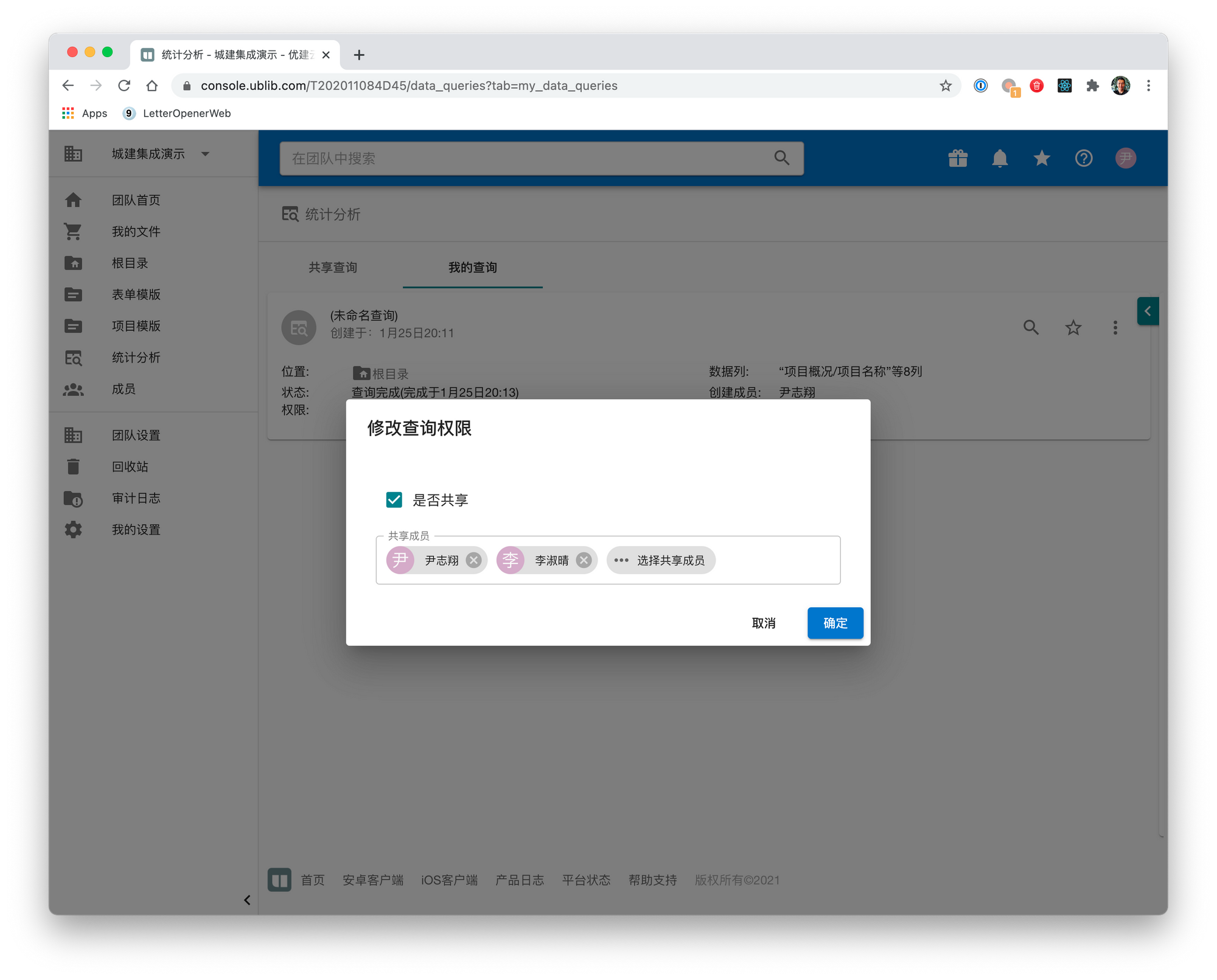This screenshot has width=1217, height=980.
Task: Expand the 城建集成演示 team dropdown
Action: (x=205, y=154)
